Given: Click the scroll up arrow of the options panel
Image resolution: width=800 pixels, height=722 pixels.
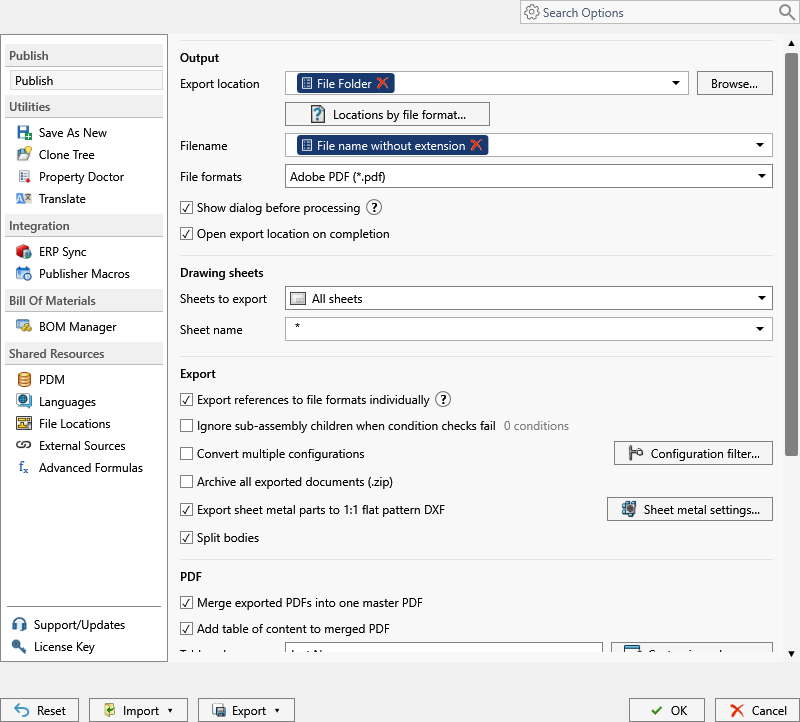Looking at the screenshot, I should 791,43.
